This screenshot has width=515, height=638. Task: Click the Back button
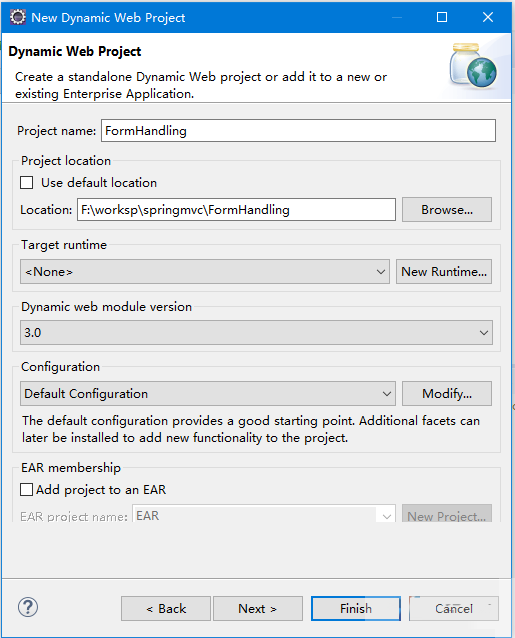pos(166,608)
